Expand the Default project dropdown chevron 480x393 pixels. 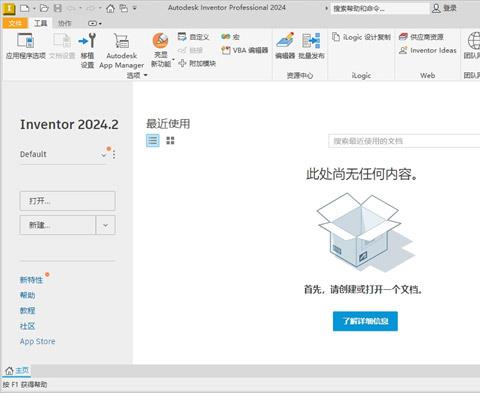coord(104,155)
